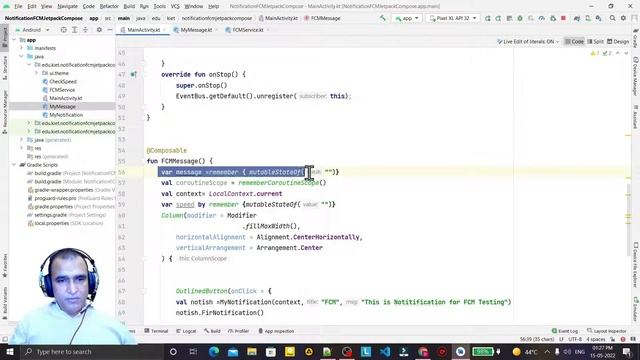Hide the Project panel with minus icon

pyautogui.click(x=110, y=30)
